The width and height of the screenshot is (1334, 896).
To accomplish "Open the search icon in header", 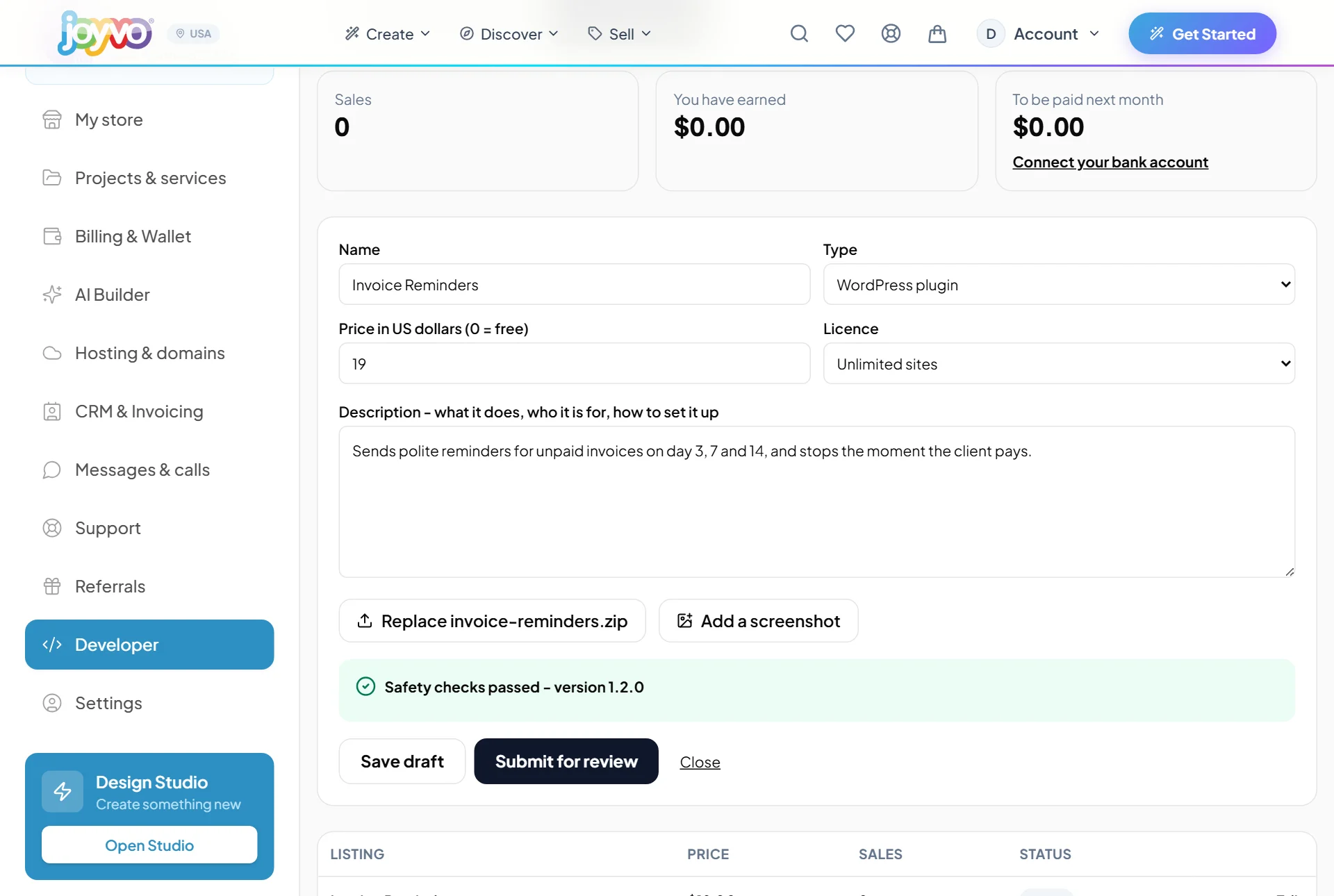I will click(x=799, y=33).
